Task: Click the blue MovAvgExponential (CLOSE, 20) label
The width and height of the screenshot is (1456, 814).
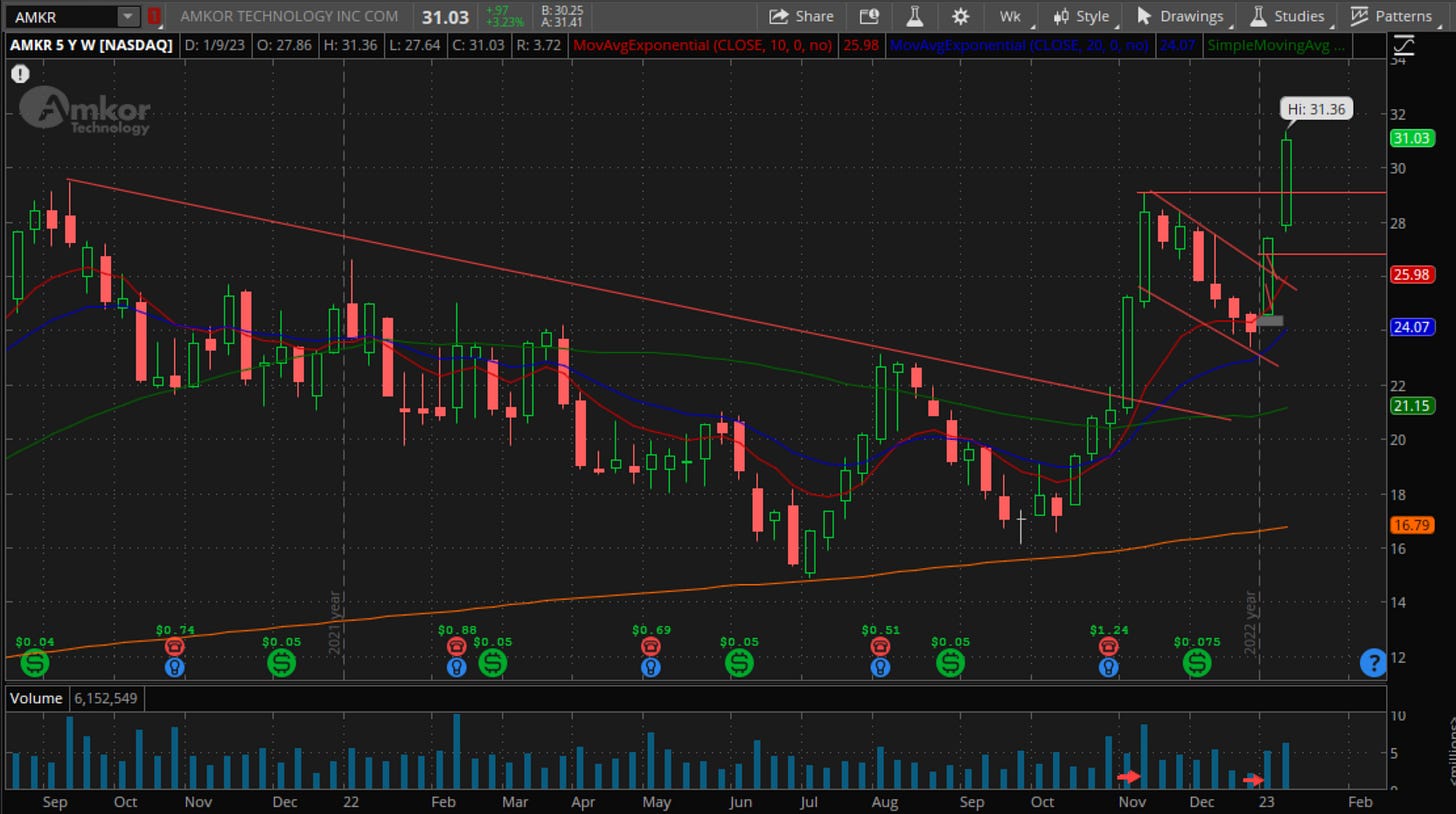Action: pyautogui.click(x=1018, y=45)
